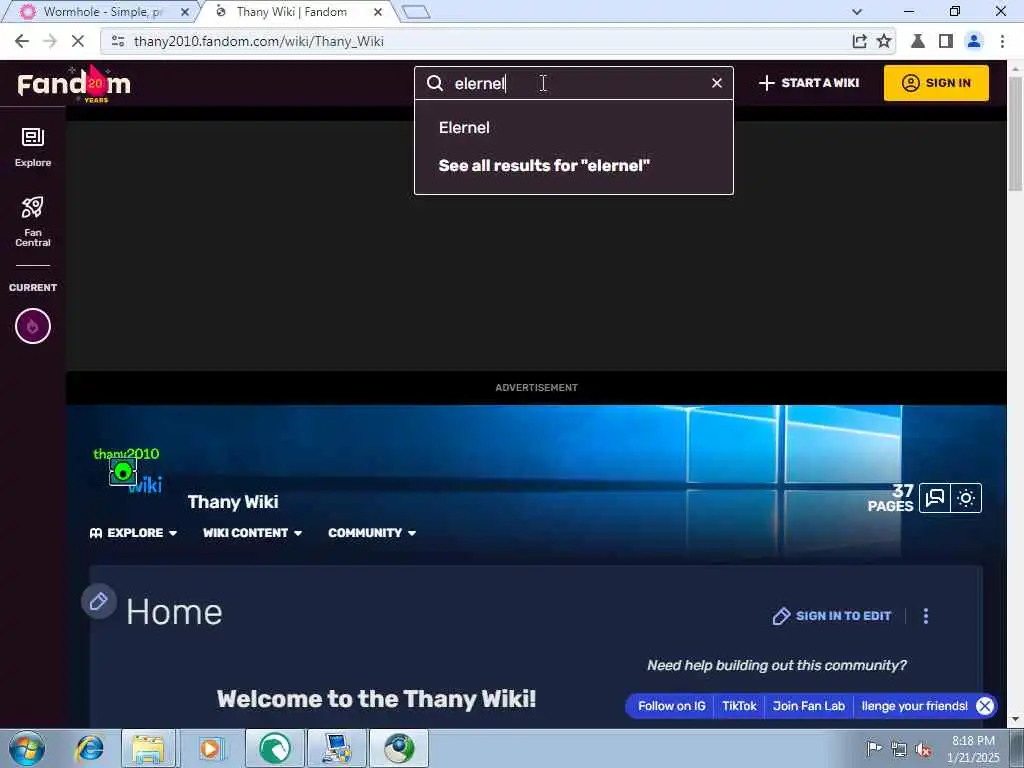Screen dimensions: 1024x768
Task: Expand the Wiki Content dropdown
Action: point(252,533)
